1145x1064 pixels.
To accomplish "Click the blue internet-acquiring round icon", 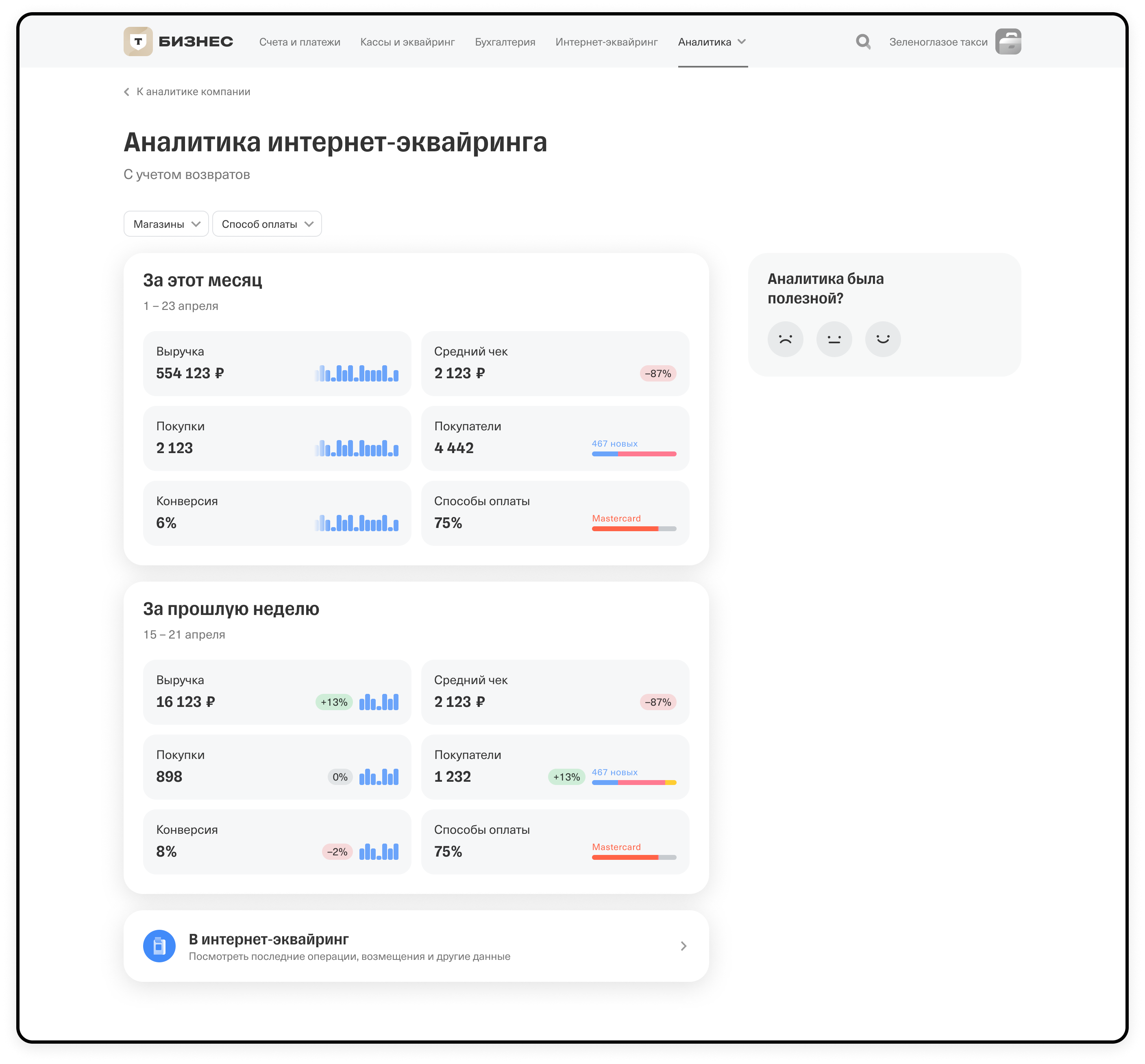I will (x=159, y=945).
